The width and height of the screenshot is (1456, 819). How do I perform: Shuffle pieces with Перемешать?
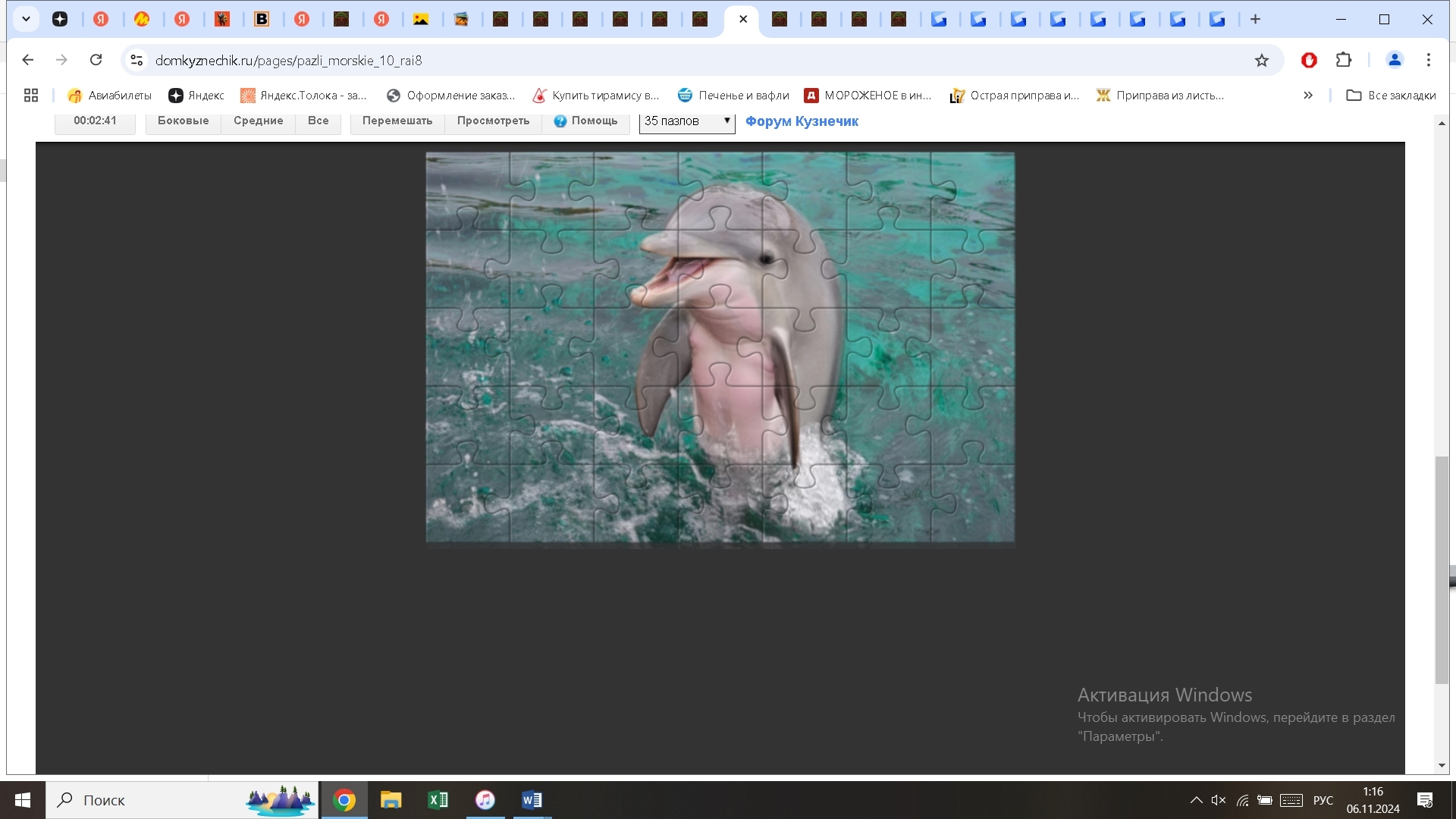(397, 121)
